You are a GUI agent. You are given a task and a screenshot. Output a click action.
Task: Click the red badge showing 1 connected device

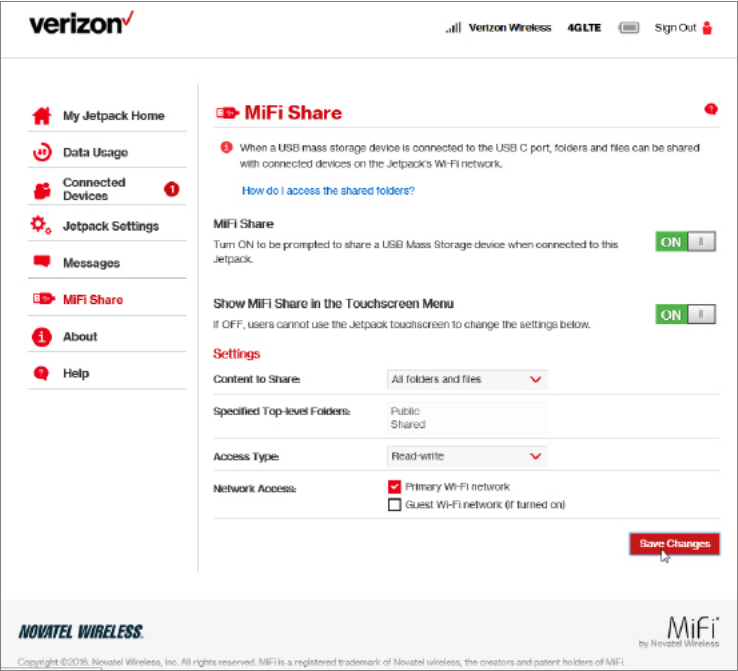(171, 189)
